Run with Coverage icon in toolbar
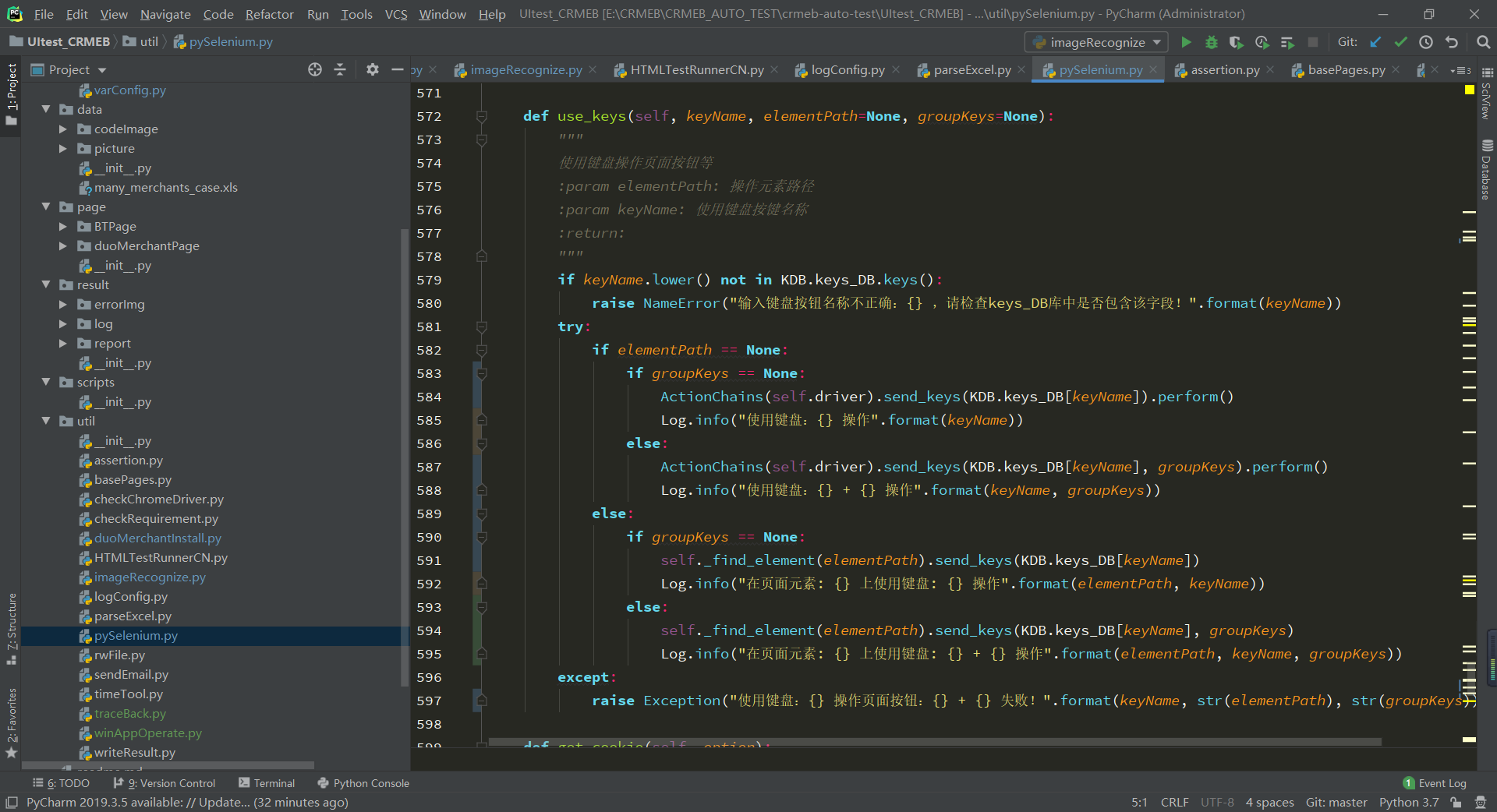The width and height of the screenshot is (1497, 812). point(1236,42)
